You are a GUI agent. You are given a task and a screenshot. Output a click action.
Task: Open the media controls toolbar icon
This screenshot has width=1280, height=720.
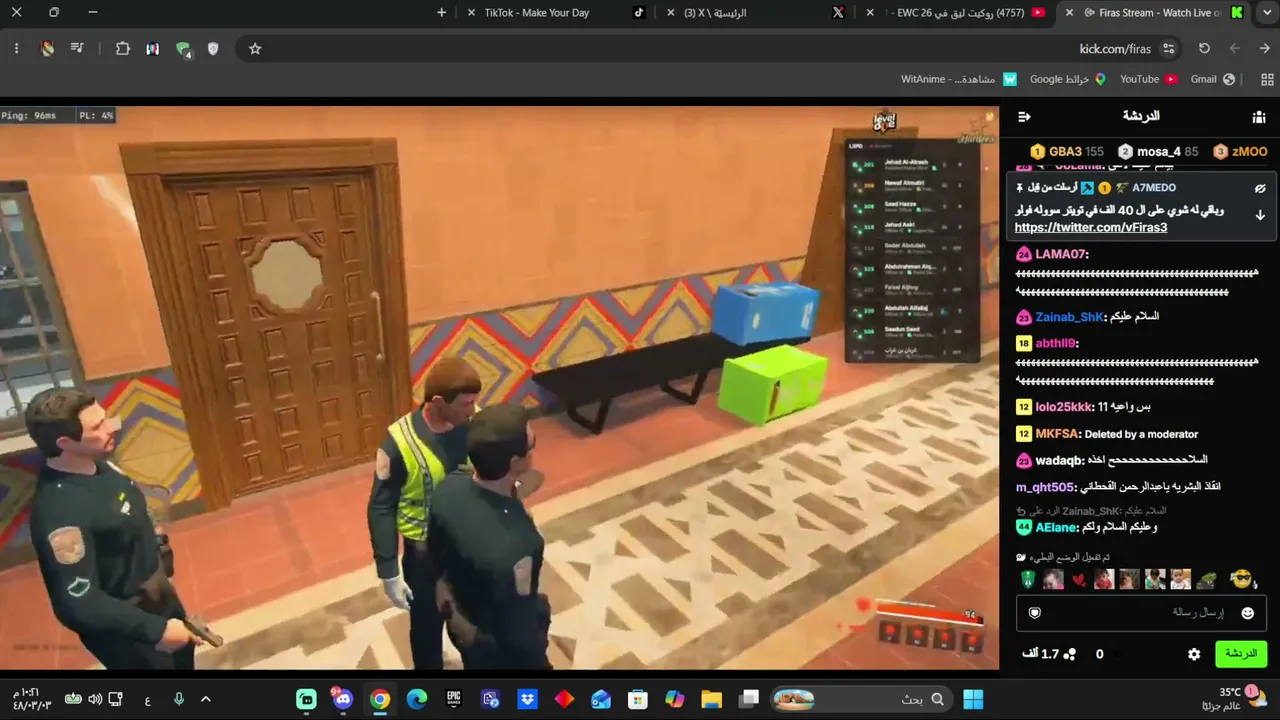pyautogui.click(x=77, y=49)
